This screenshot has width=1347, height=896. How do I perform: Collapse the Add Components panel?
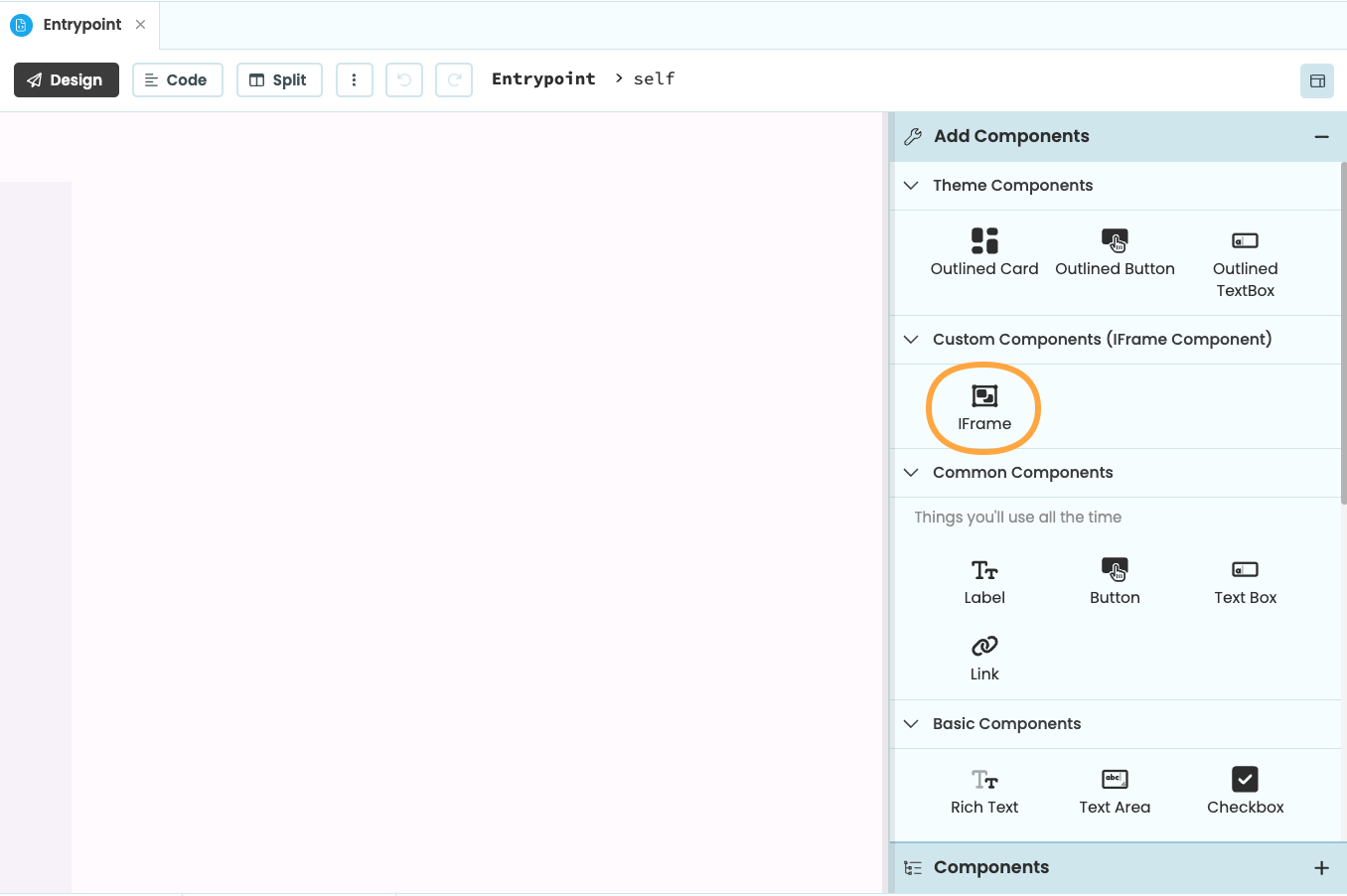pyautogui.click(x=1321, y=136)
